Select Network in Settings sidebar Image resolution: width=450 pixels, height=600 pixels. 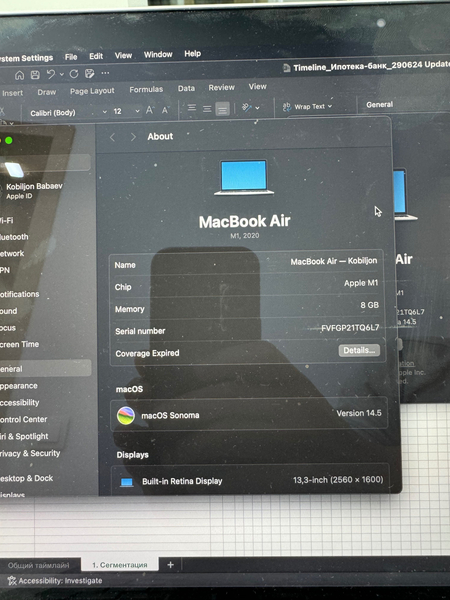tap(12, 253)
